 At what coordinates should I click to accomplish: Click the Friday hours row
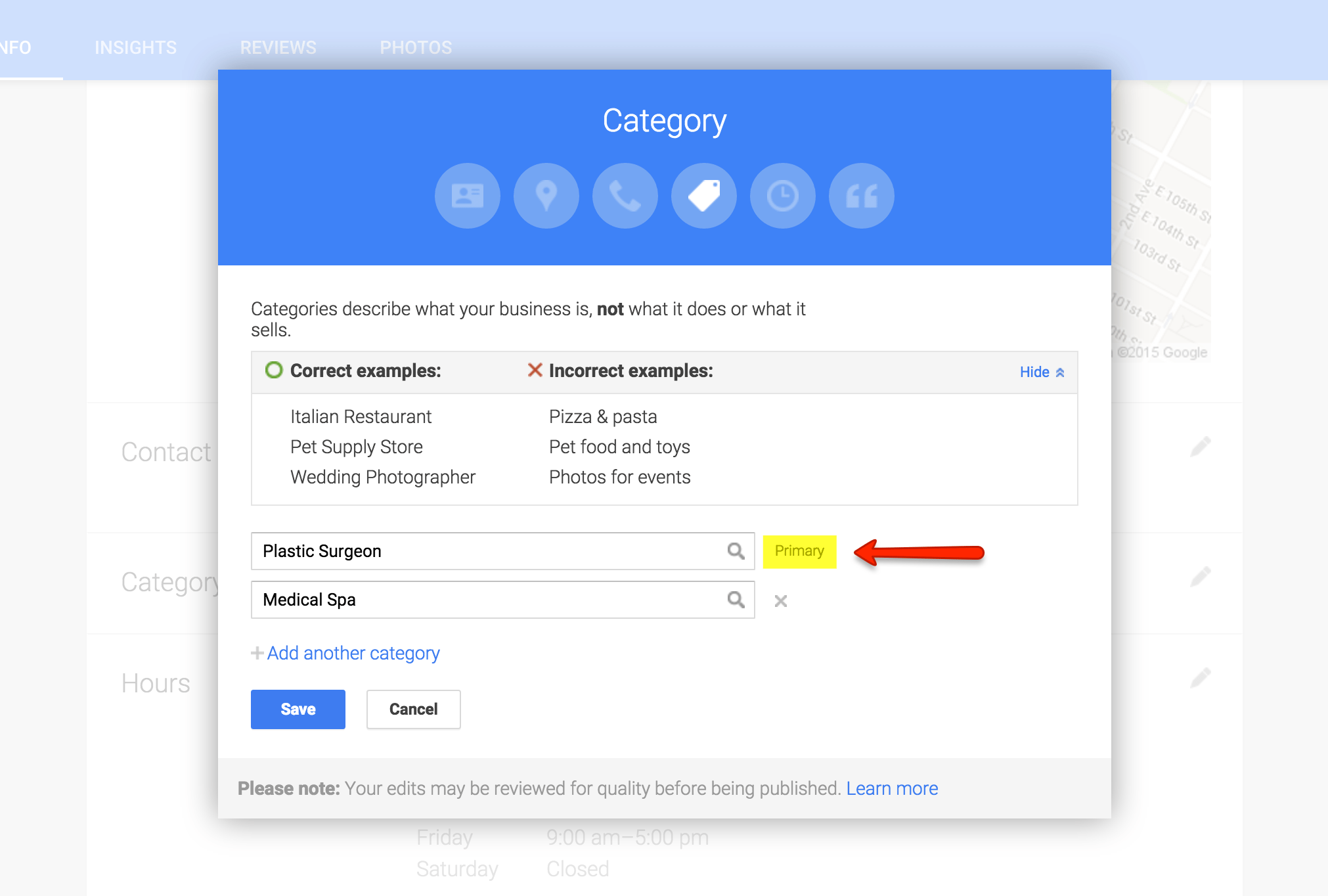563,838
